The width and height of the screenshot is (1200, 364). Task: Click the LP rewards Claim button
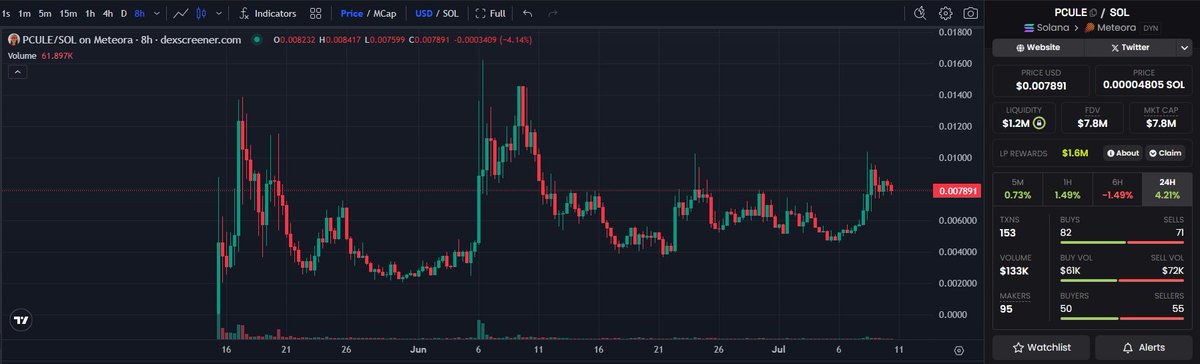click(x=1164, y=153)
